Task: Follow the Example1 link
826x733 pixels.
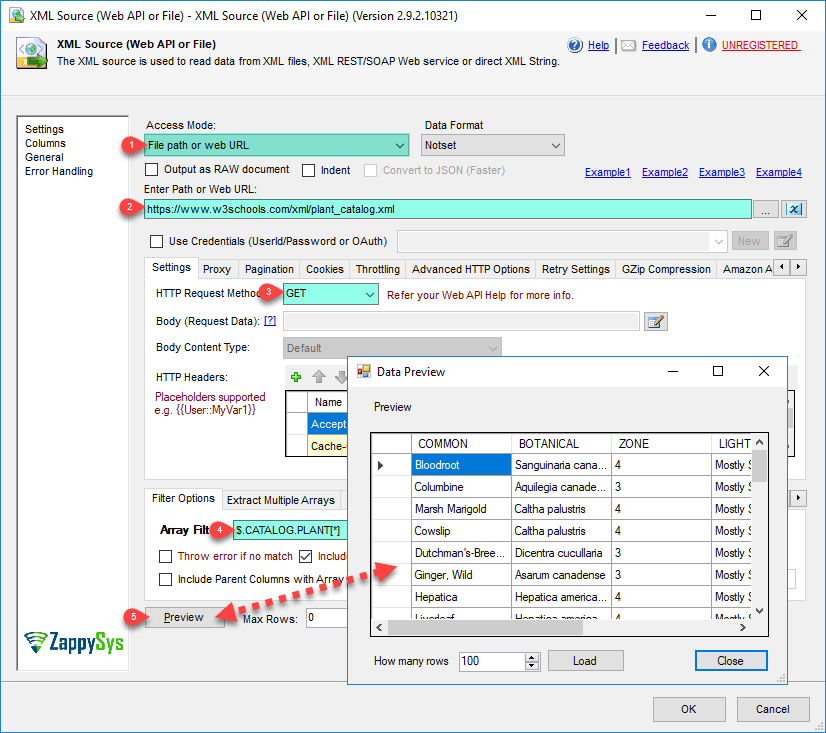Action: [x=608, y=172]
